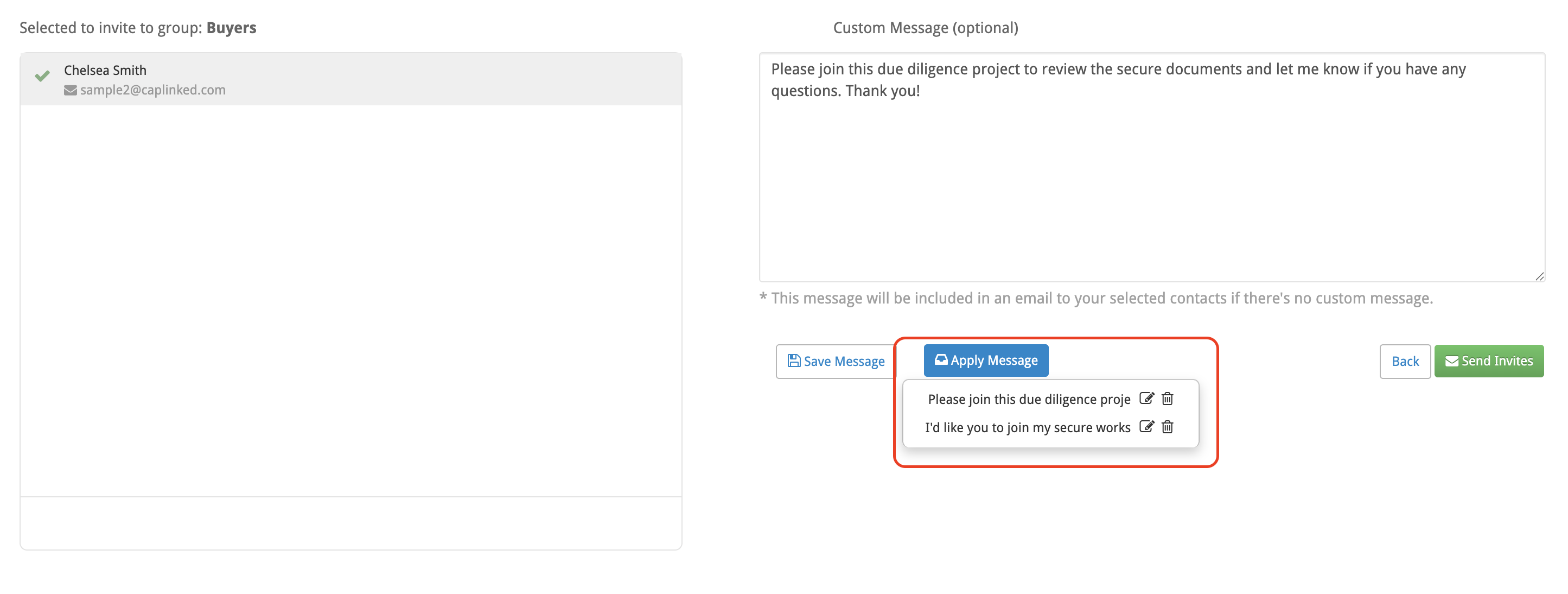
Task: Select the Chelsea Smith contact row
Action: [350, 79]
